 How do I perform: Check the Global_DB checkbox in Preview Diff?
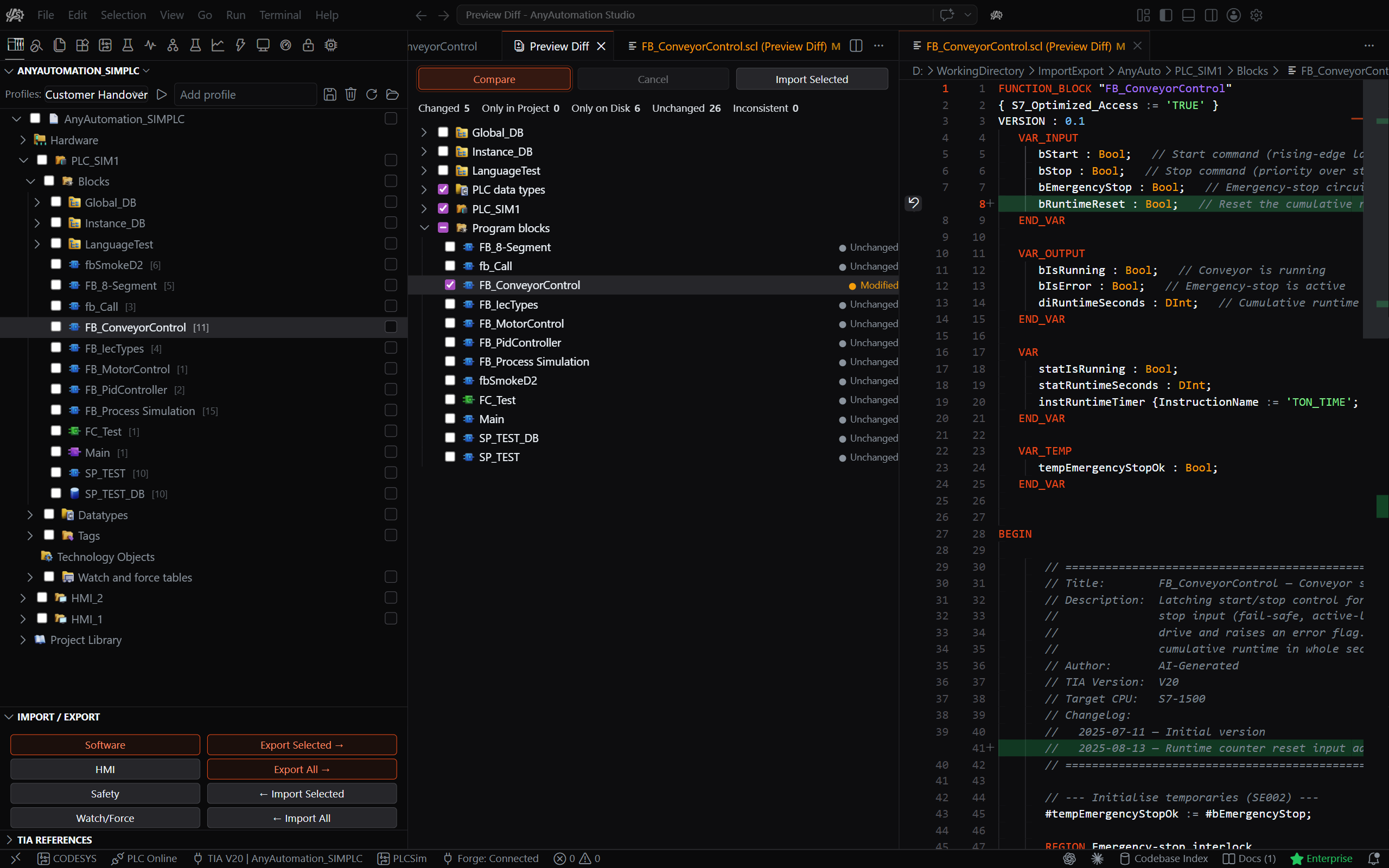point(443,132)
